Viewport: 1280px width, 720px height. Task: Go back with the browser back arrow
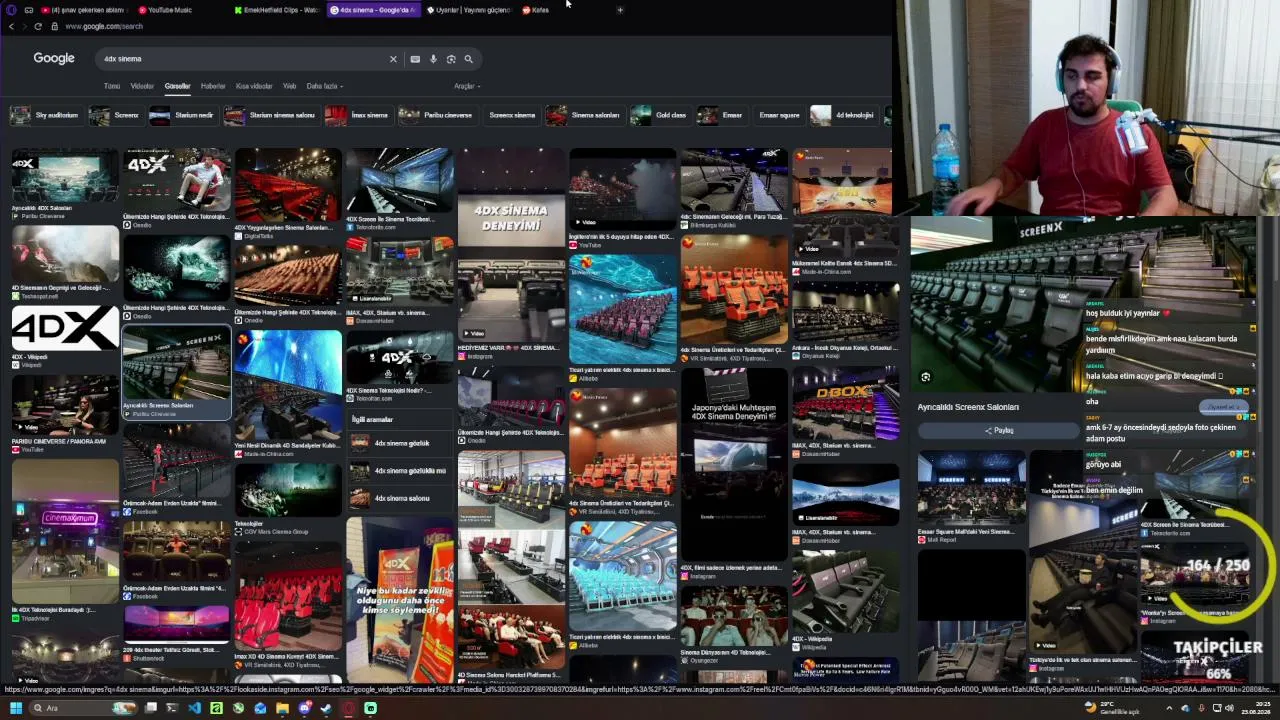click(11, 26)
